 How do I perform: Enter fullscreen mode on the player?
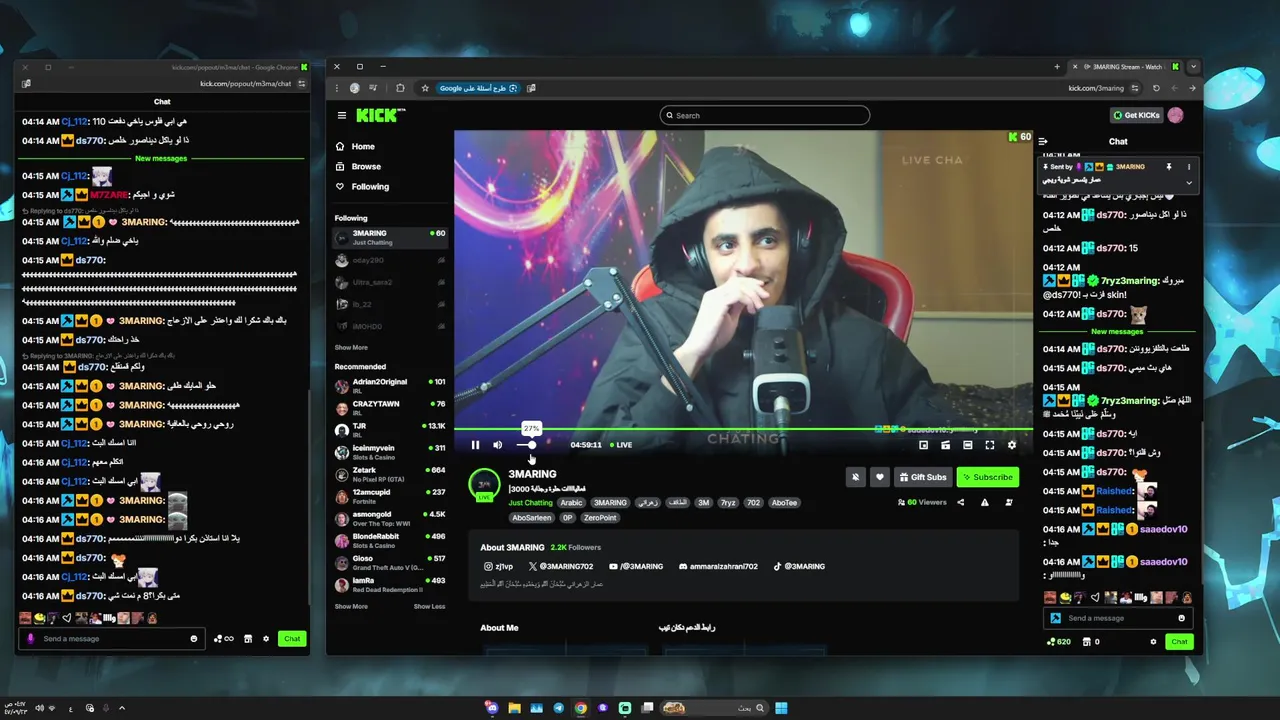click(989, 445)
